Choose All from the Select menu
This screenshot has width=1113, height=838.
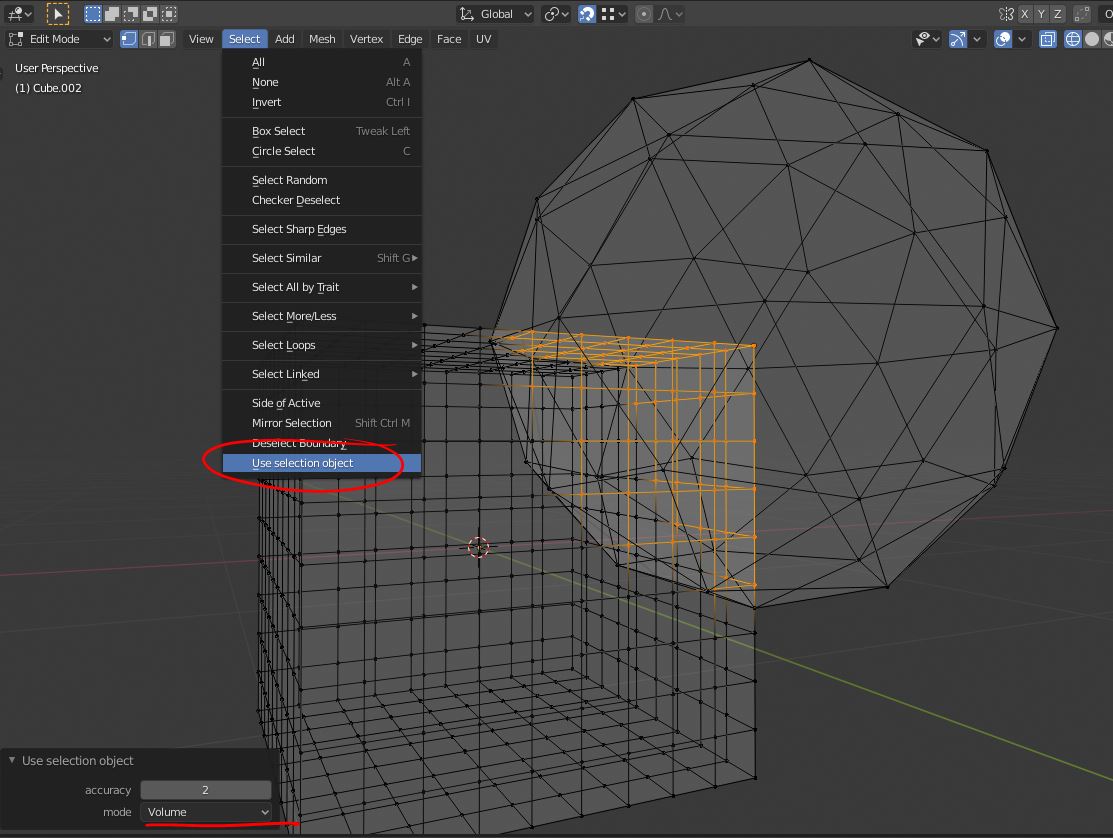pos(322,62)
